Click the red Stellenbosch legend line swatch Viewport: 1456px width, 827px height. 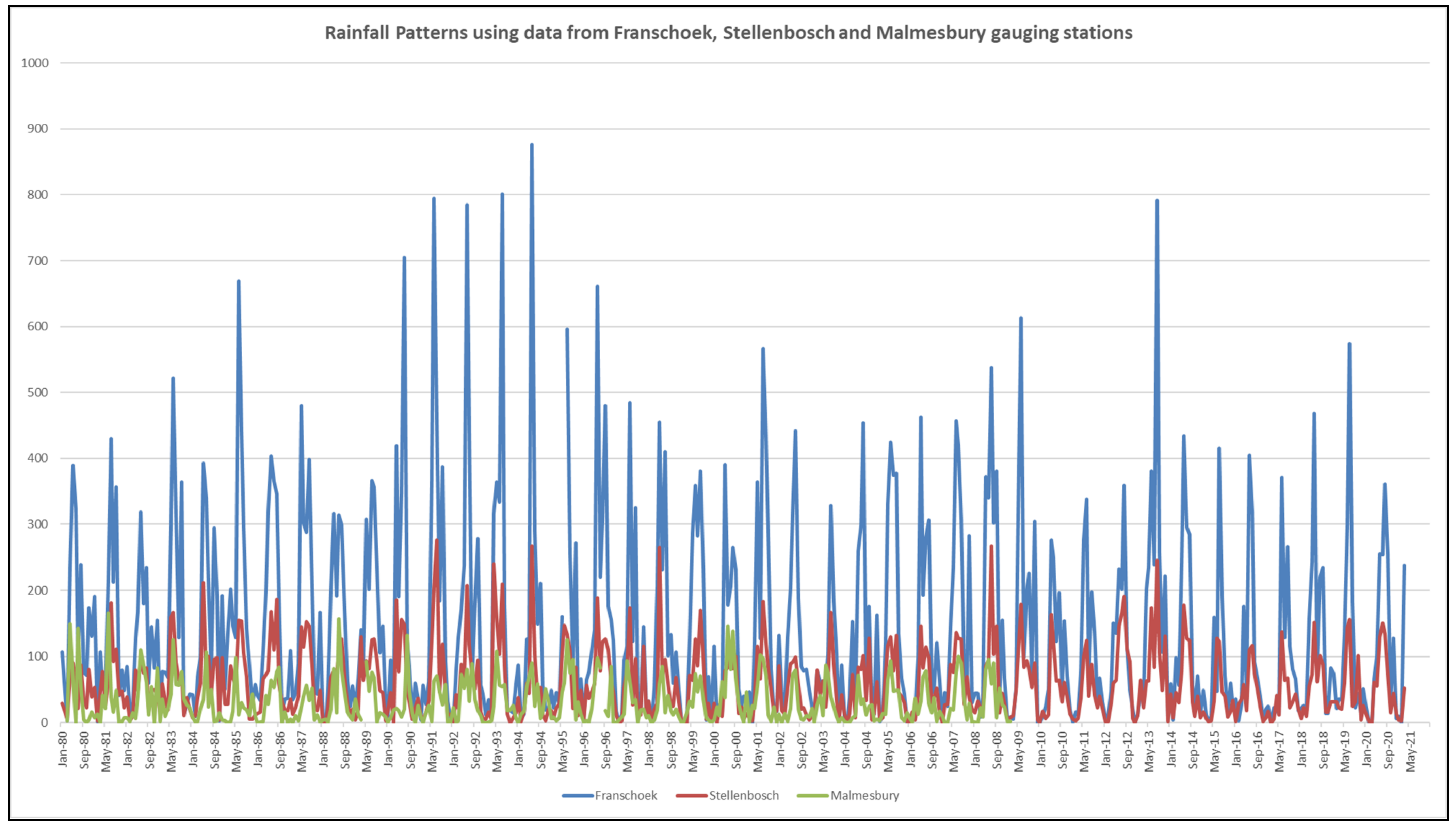click(692, 796)
